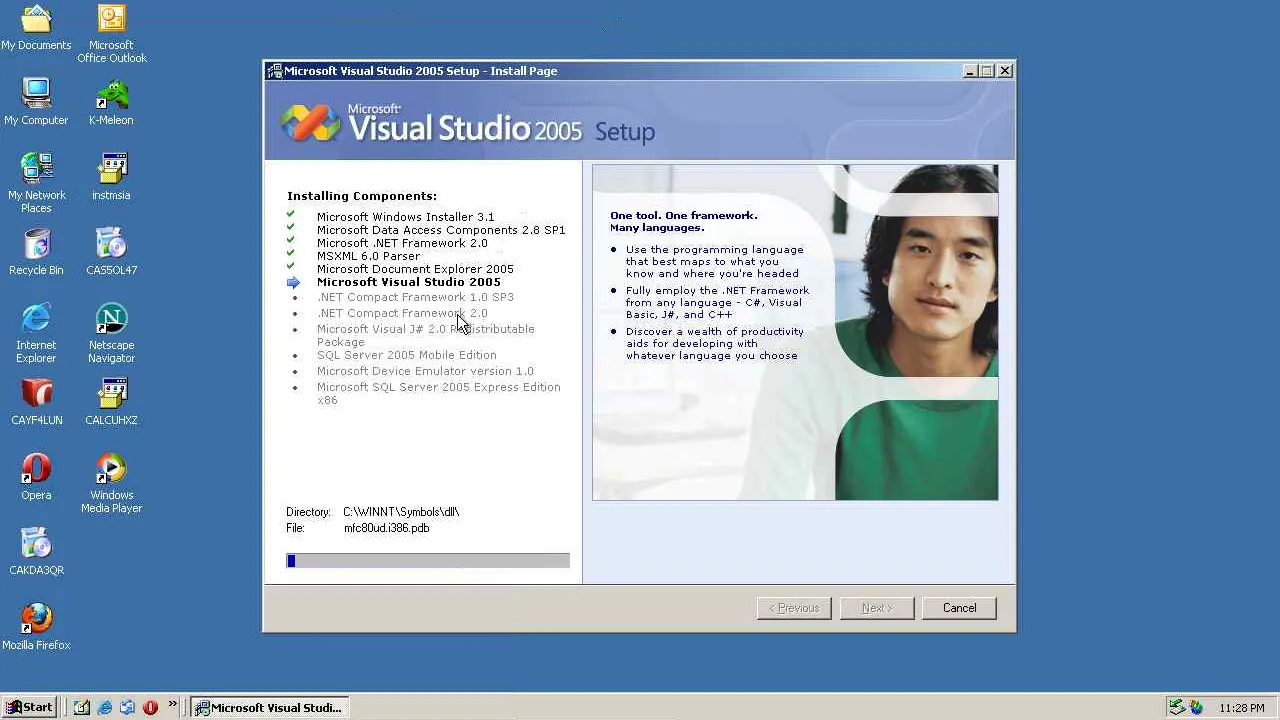Click 'Microsoft Windows Installer 3.1' in the list
Image resolution: width=1280 pixels, height=720 pixels.
pyautogui.click(x=405, y=217)
